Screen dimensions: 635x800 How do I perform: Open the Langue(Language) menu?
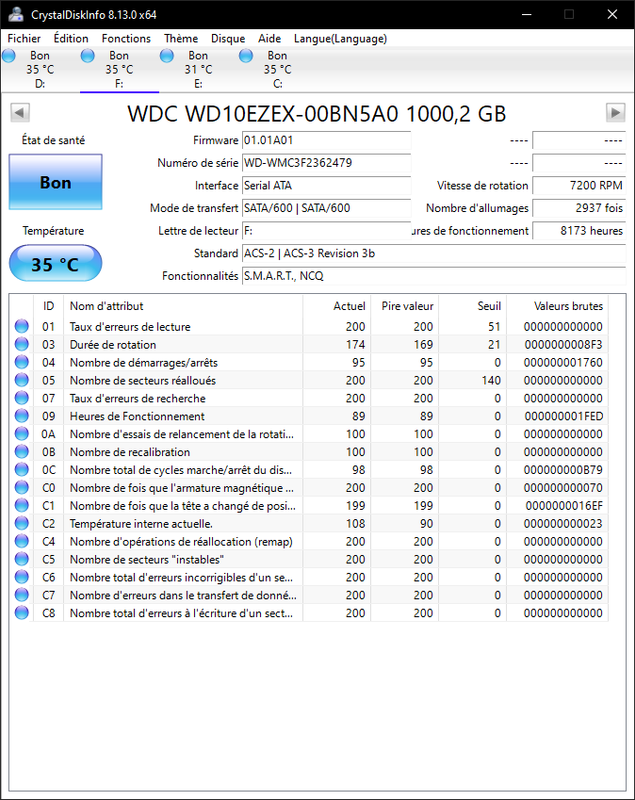[x=340, y=38]
